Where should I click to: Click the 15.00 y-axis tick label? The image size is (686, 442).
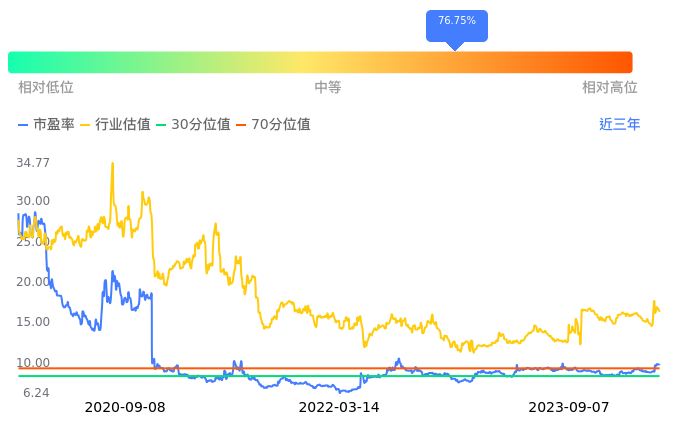pyautogui.click(x=33, y=322)
